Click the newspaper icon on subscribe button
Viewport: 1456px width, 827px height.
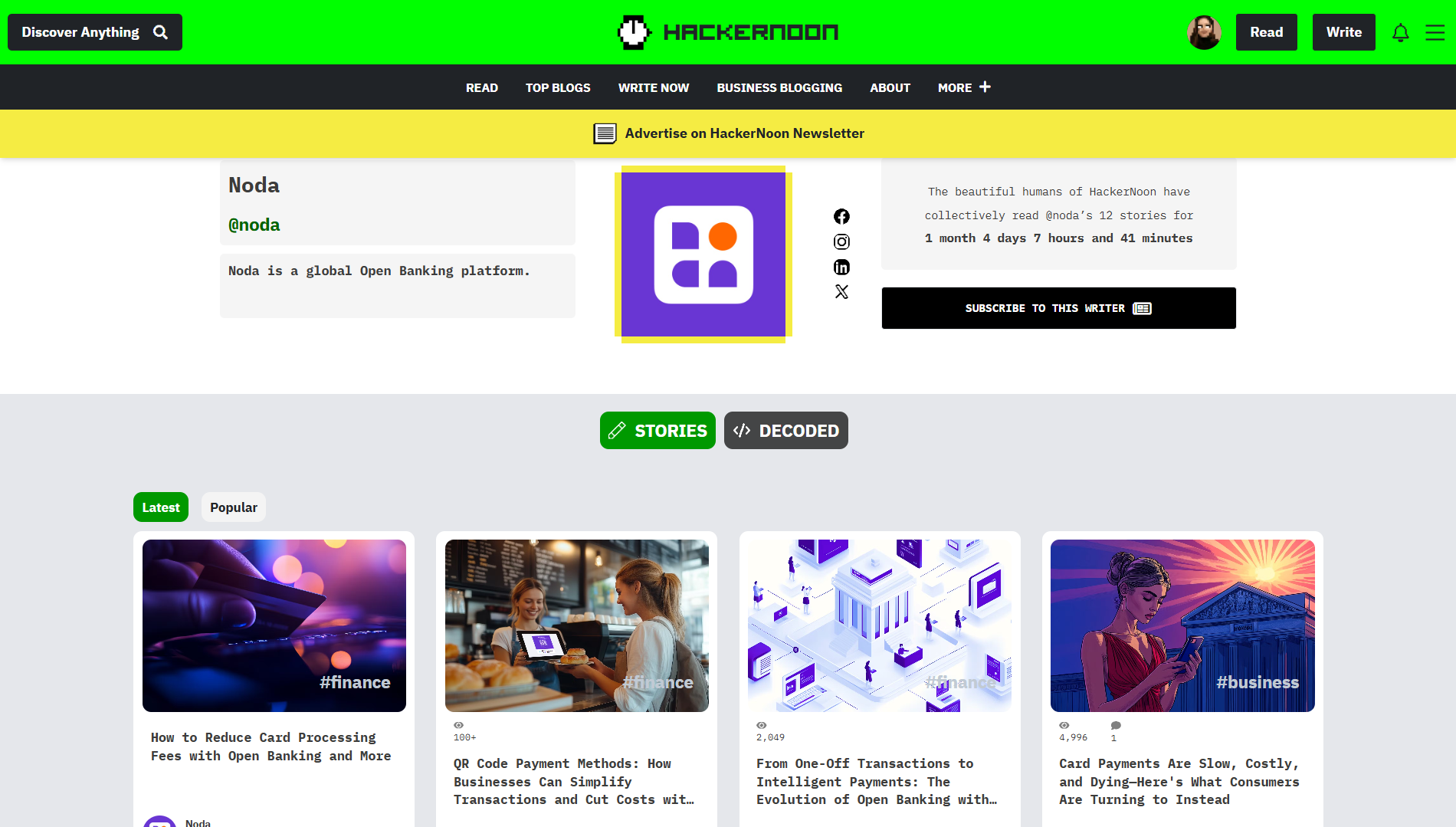1142,308
